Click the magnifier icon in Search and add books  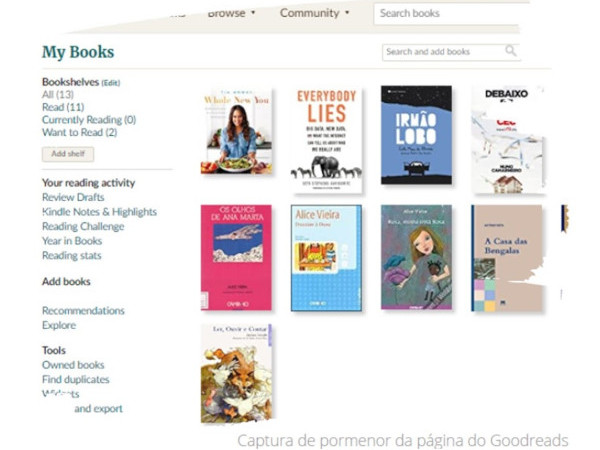click(x=510, y=51)
